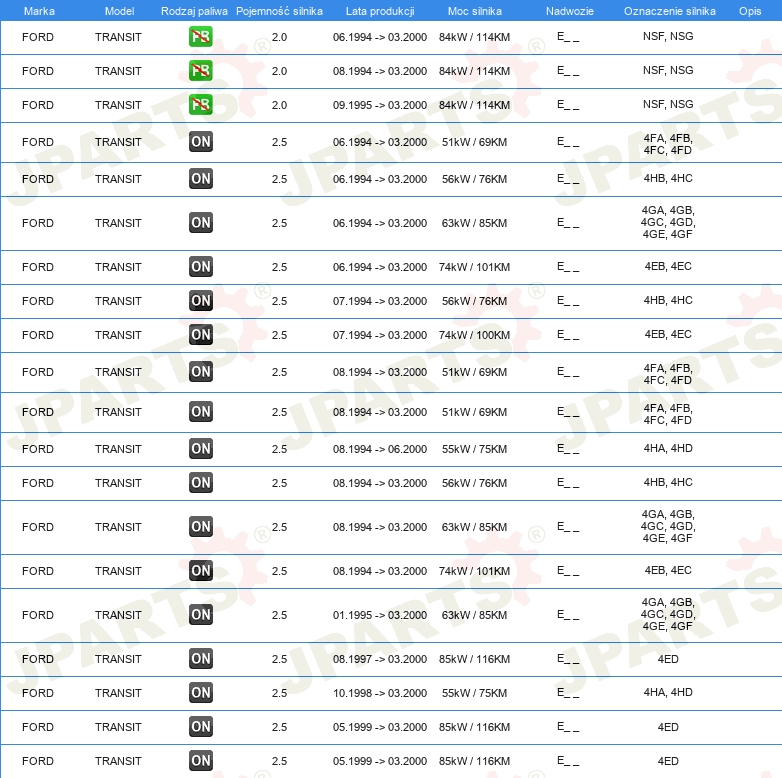Click the 55kW / 75KM cell in the 10.1998 row
The image size is (782, 778).
474,693
